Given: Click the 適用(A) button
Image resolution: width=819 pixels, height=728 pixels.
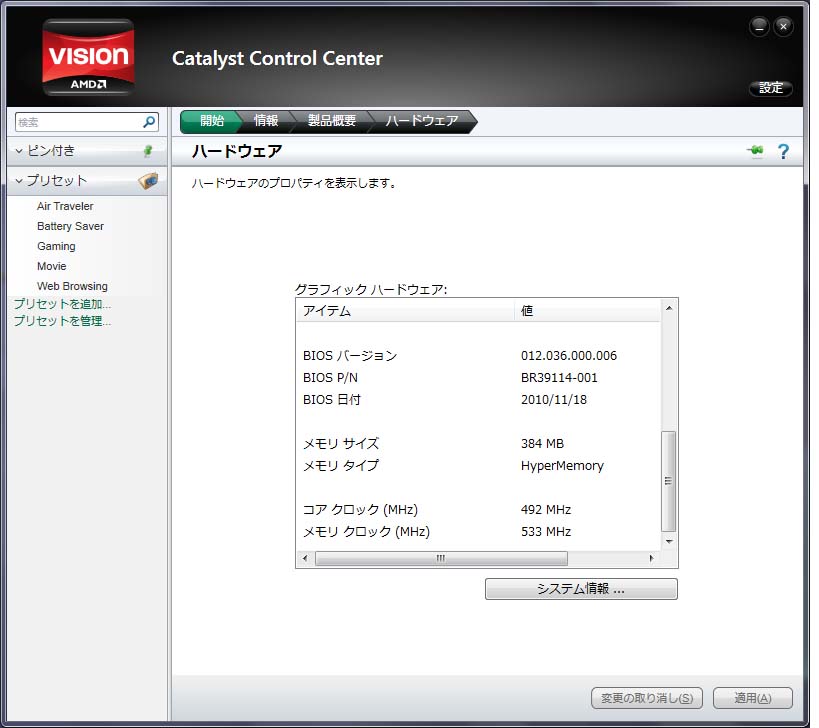Looking at the screenshot, I should [753, 698].
